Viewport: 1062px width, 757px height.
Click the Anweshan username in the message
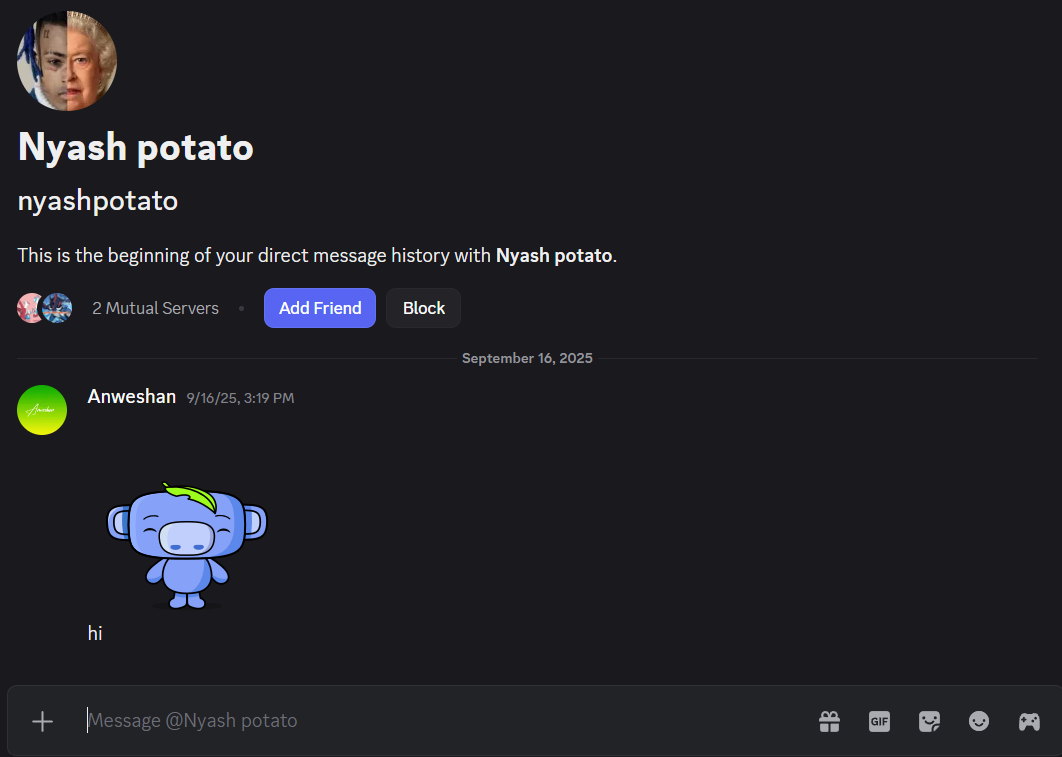131,397
